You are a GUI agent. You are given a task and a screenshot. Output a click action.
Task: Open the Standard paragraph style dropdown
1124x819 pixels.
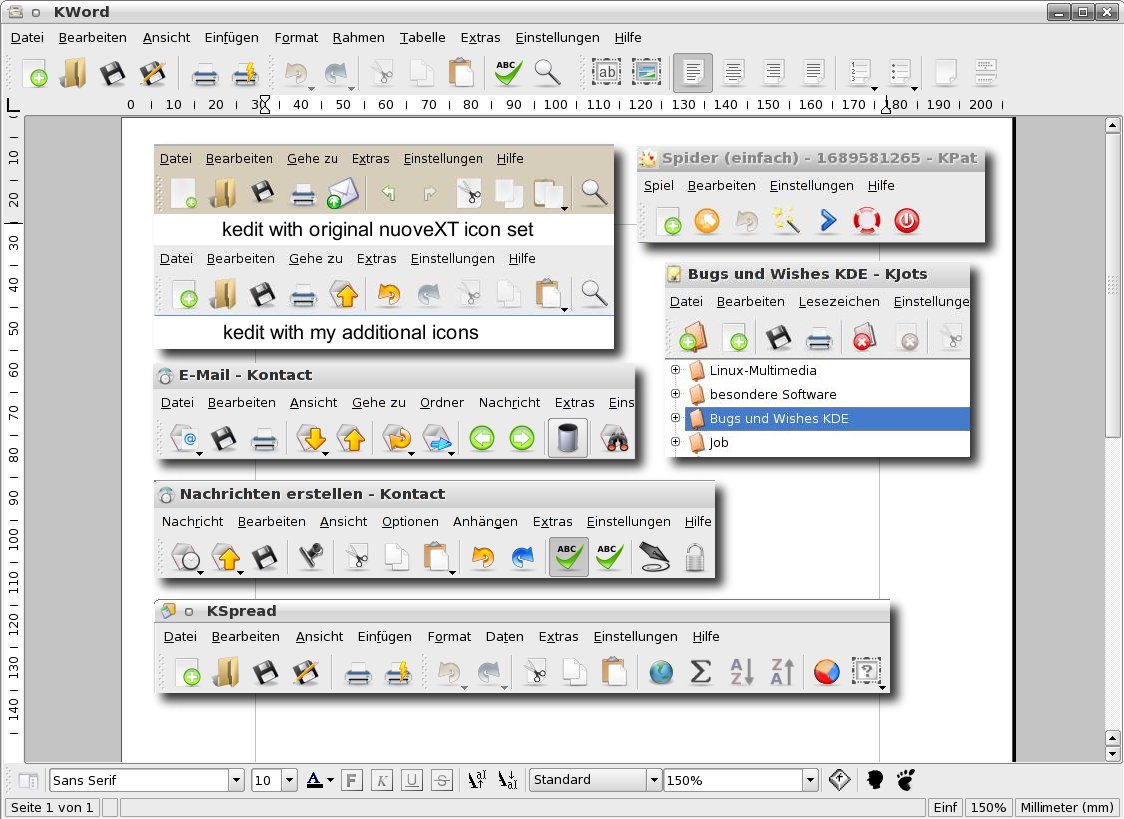tap(654, 780)
